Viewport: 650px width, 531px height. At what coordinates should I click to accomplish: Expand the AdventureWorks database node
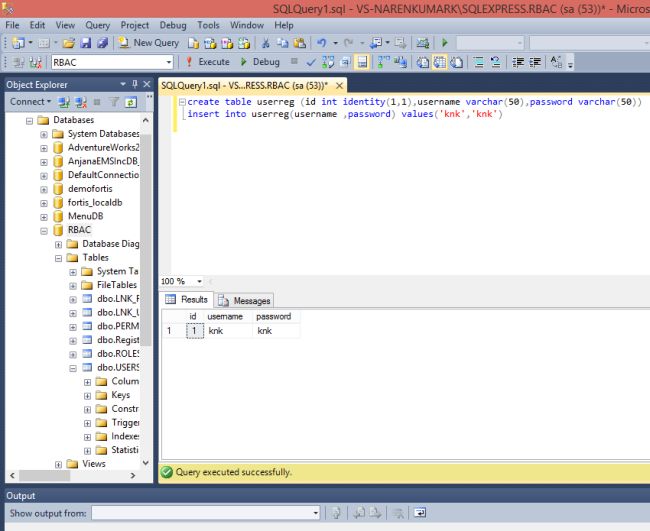point(44,147)
